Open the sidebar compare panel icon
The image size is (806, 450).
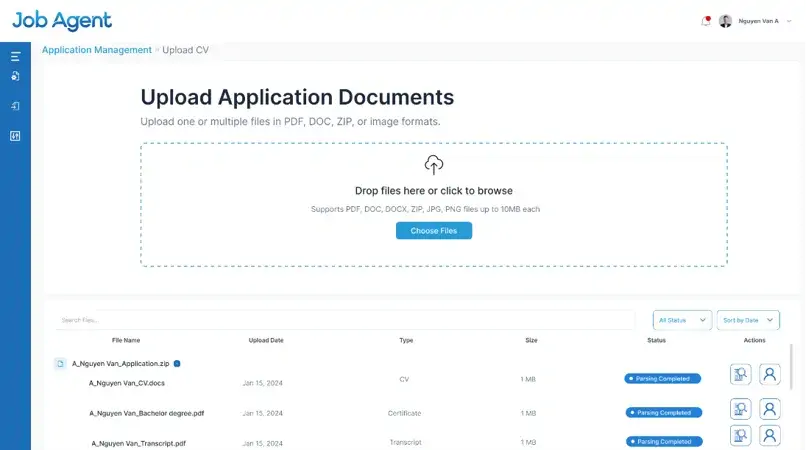coord(15,136)
